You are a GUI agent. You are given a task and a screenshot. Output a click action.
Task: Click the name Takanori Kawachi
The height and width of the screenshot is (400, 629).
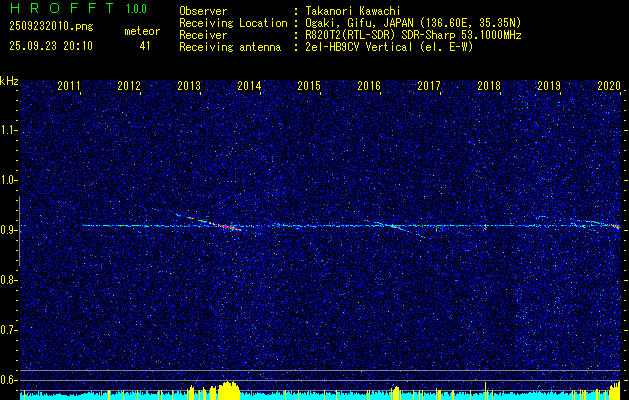coord(353,11)
